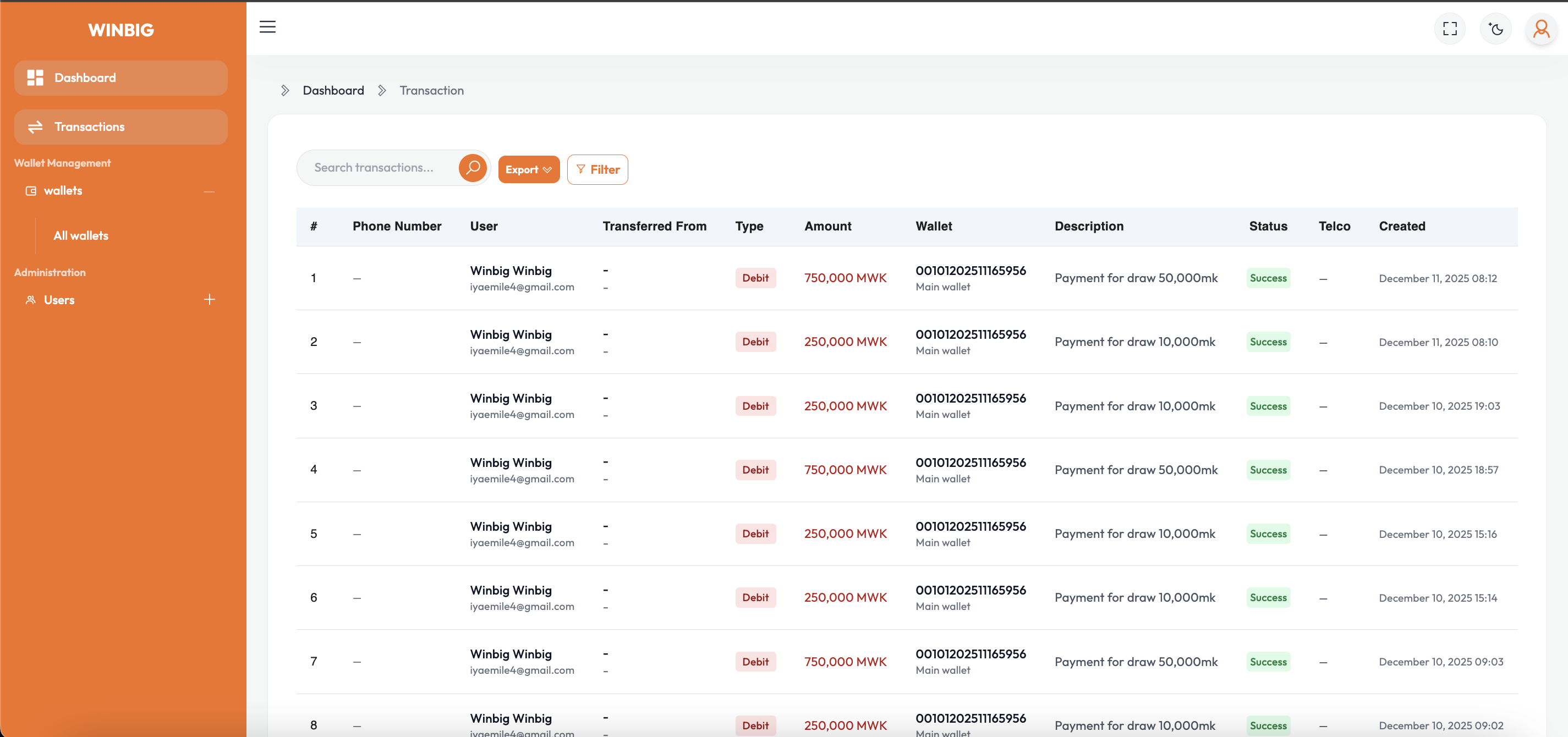
Task: Click the Filter button
Action: click(x=597, y=170)
